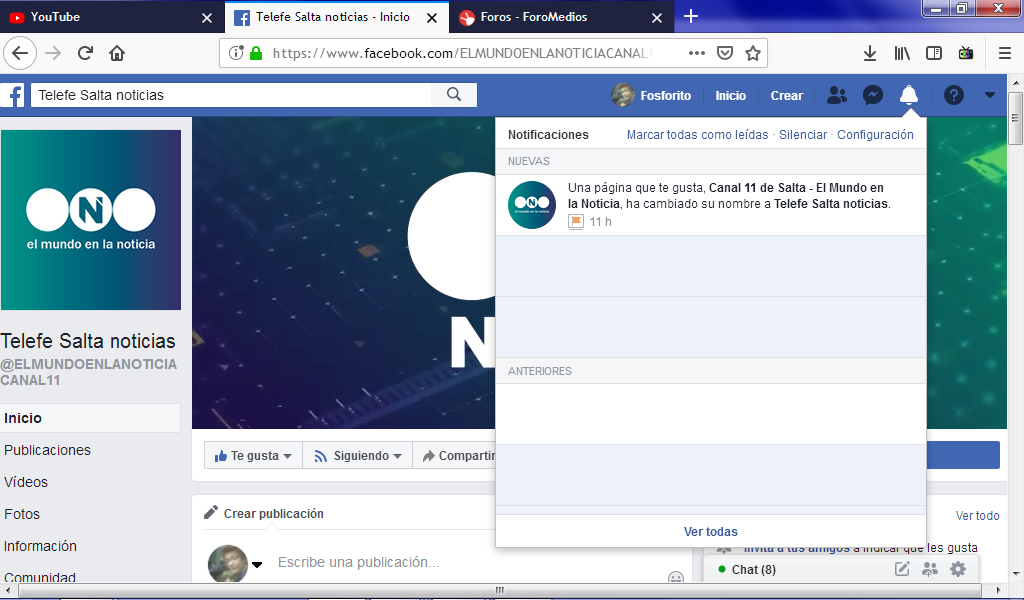
Task: Click the Facebook logo icon
Action: (13, 95)
